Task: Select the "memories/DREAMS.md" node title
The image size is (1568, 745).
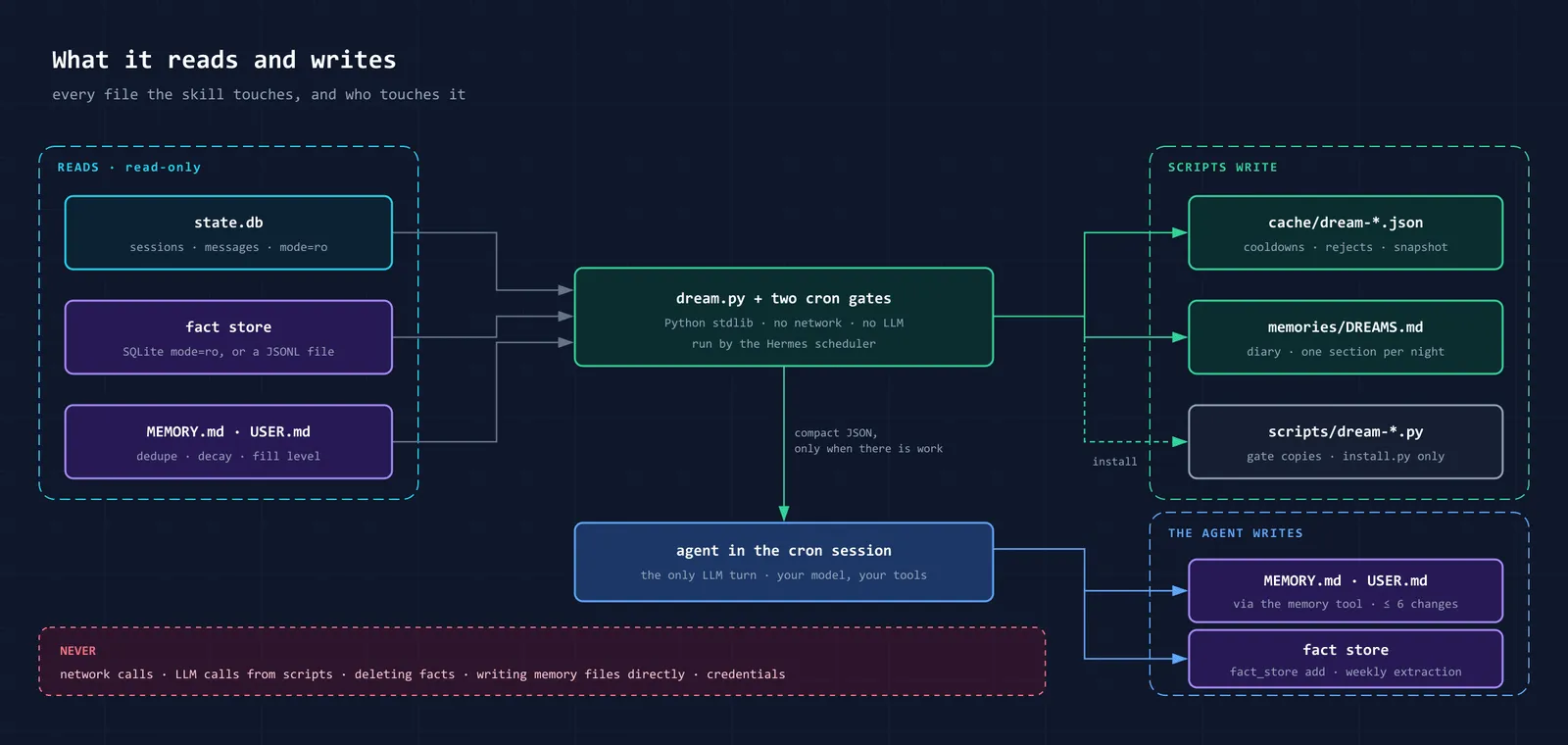Action: [1346, 327]
